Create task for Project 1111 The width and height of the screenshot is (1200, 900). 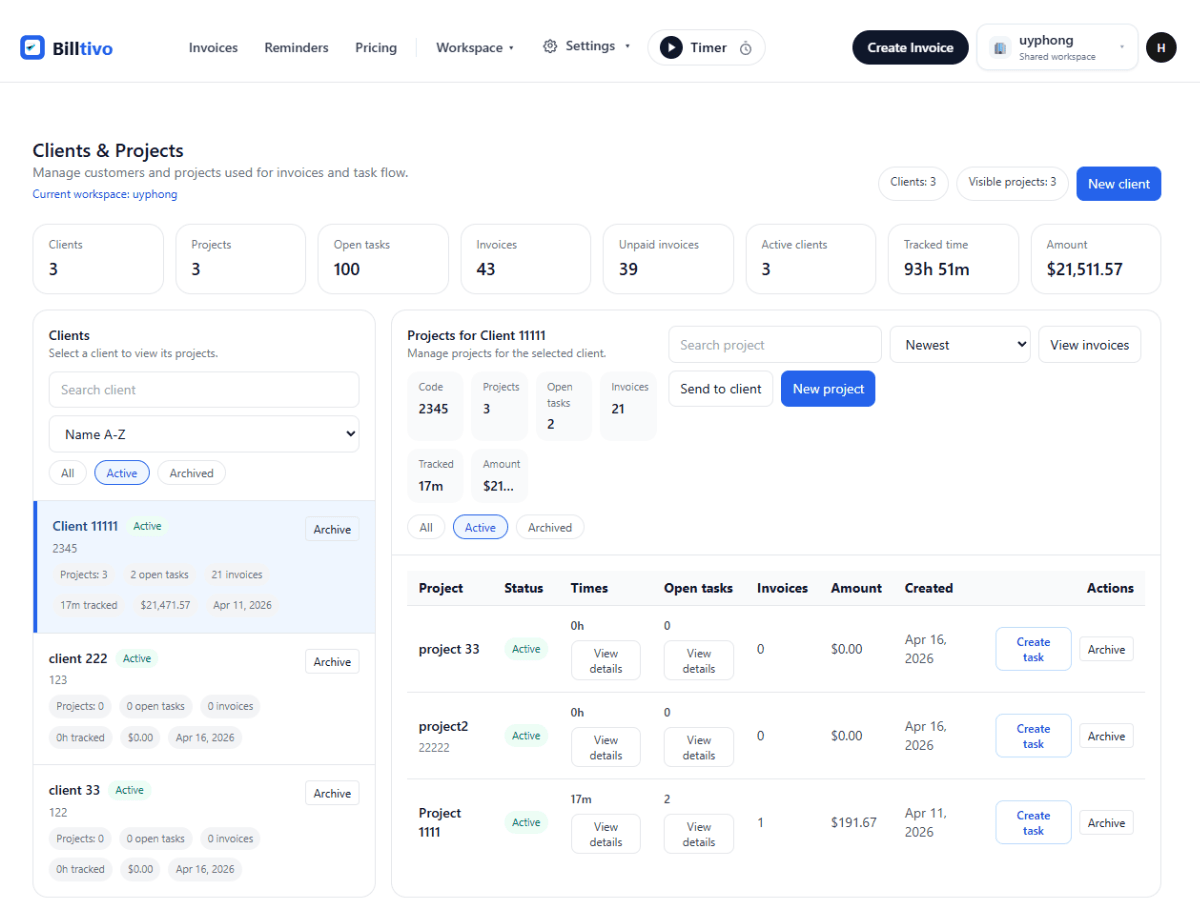click(1033, 823)
